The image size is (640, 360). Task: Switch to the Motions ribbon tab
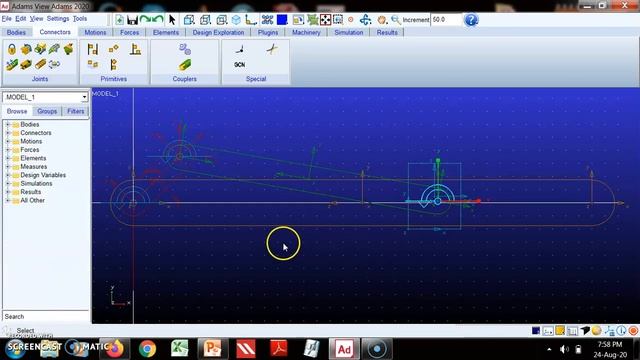(95, 32)
